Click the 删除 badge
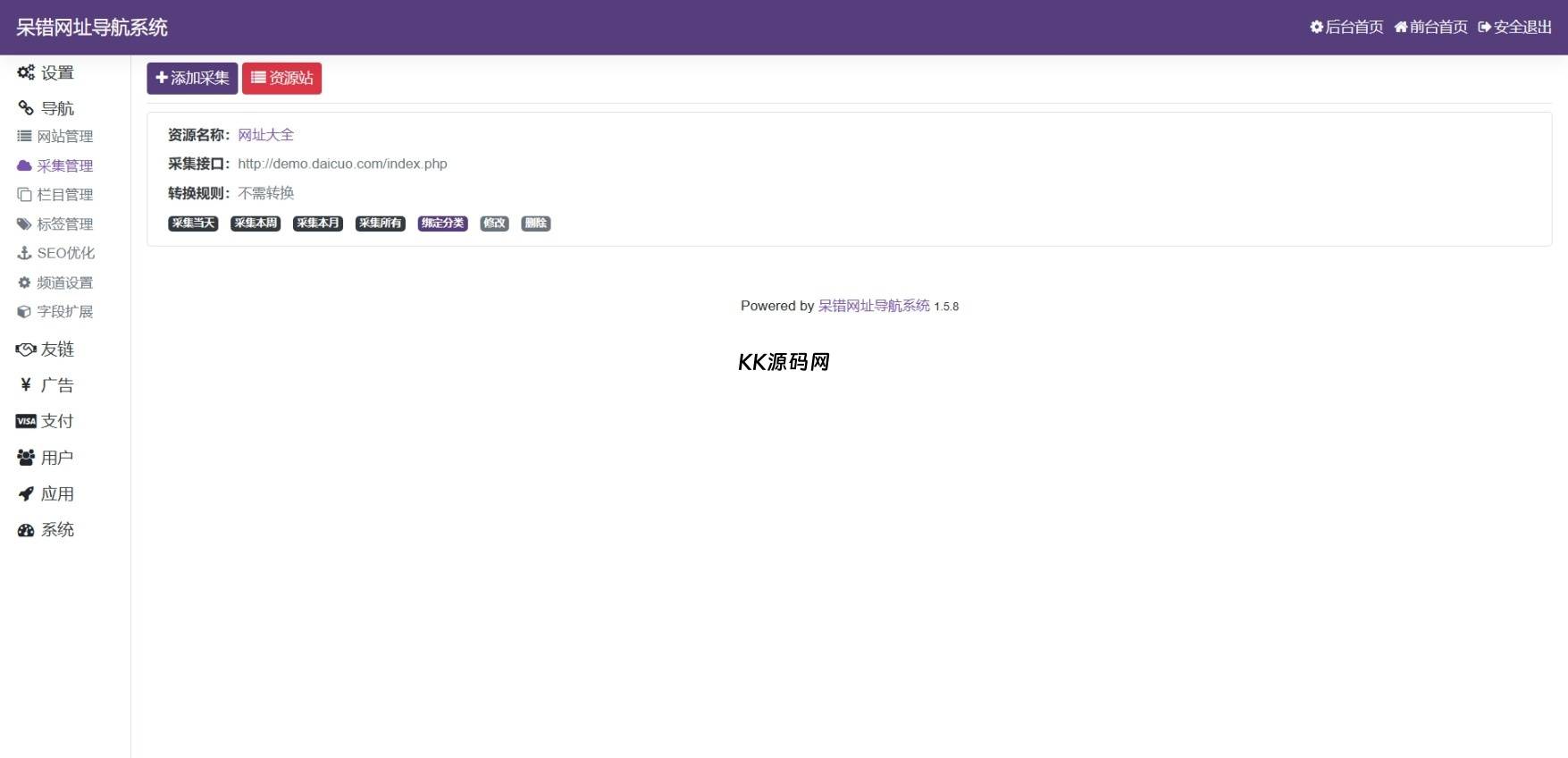1568x758 pixels. [535, 223]
